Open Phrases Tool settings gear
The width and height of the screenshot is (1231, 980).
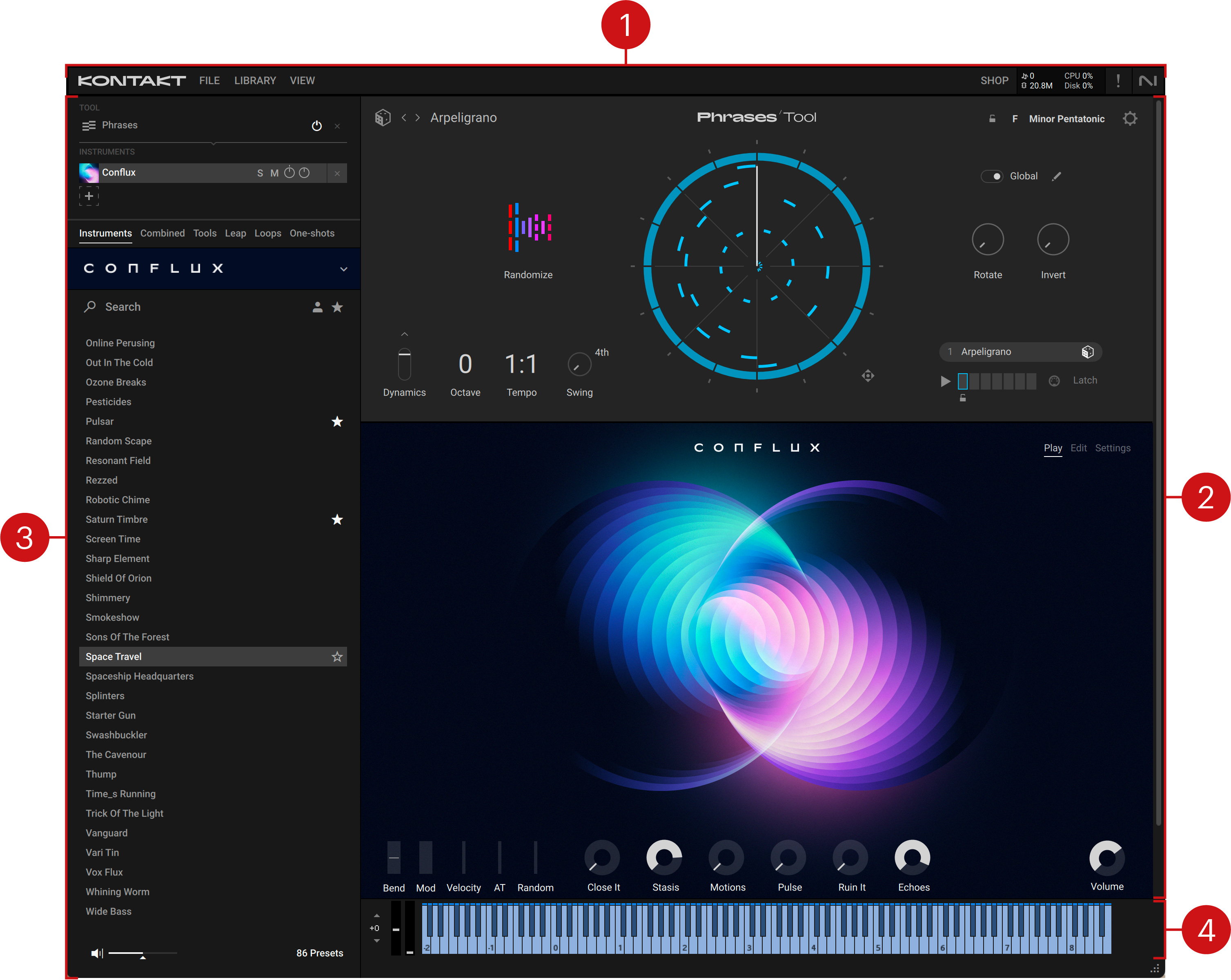click(1129, 119)
